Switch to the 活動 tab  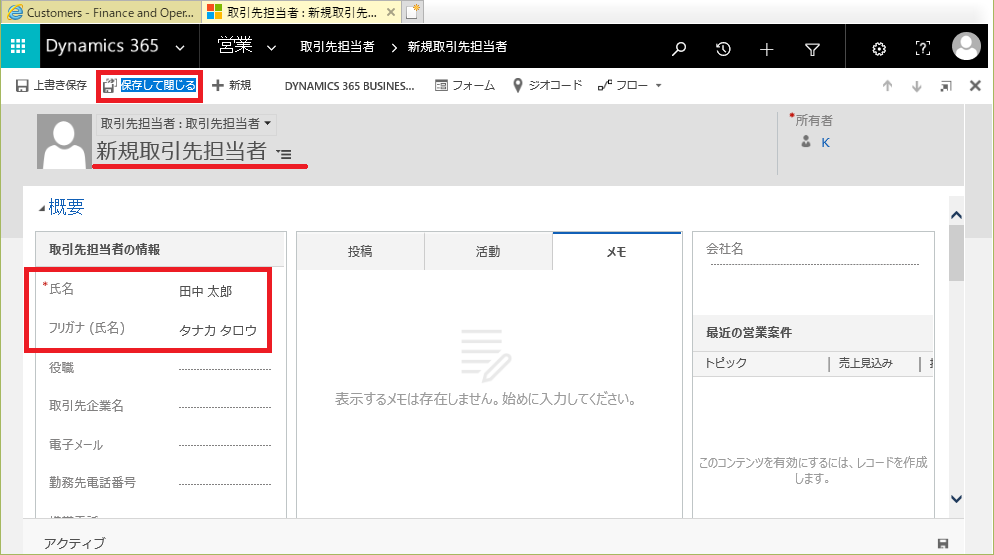coord(488,252)
